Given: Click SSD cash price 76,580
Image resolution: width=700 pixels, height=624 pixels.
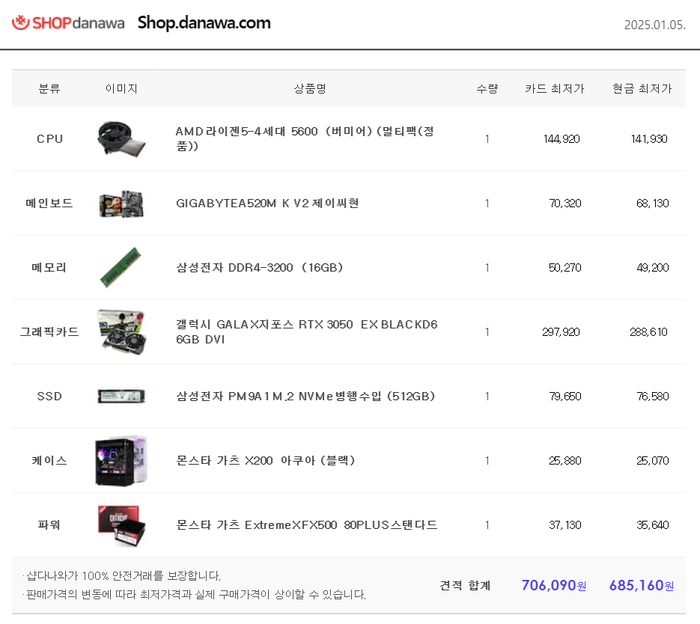Looking at the screenshot, I should click(652, 396).
